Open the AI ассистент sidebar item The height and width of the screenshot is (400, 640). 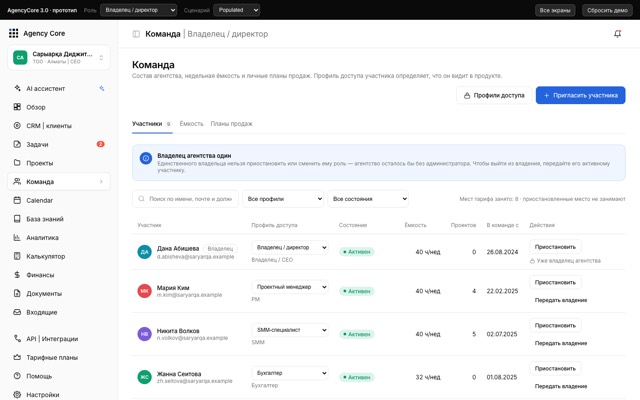pos(59,89)
